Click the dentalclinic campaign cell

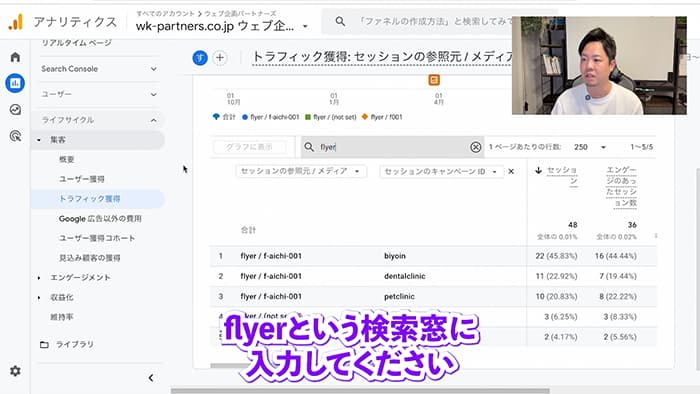coord(404,276)
